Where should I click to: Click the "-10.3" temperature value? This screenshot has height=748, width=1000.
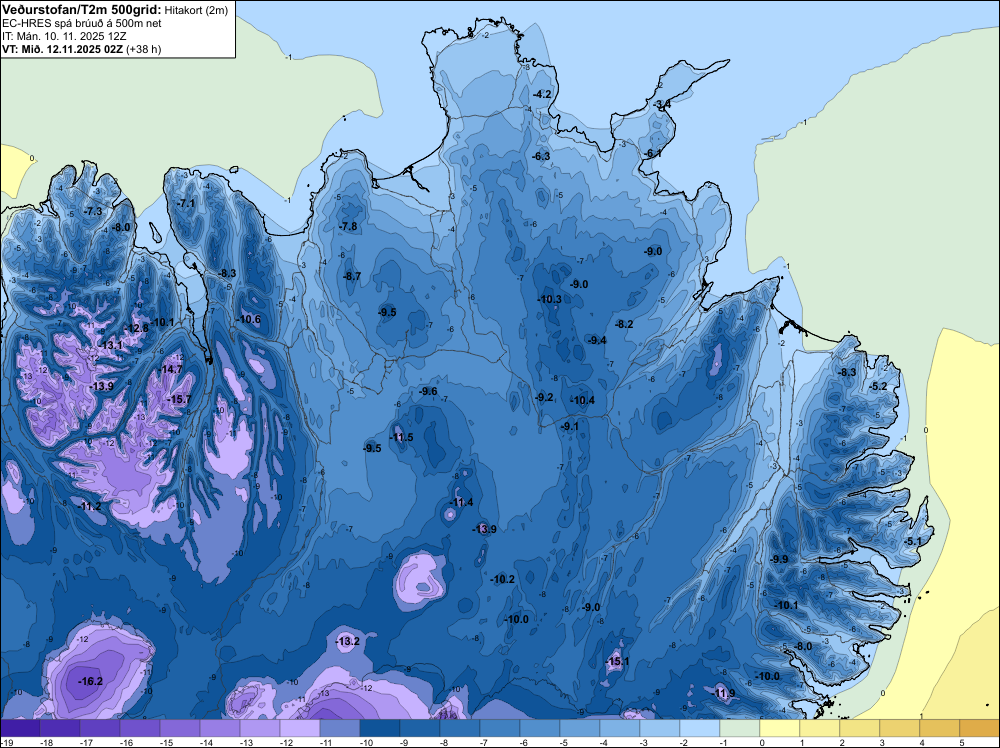(549, 299)
